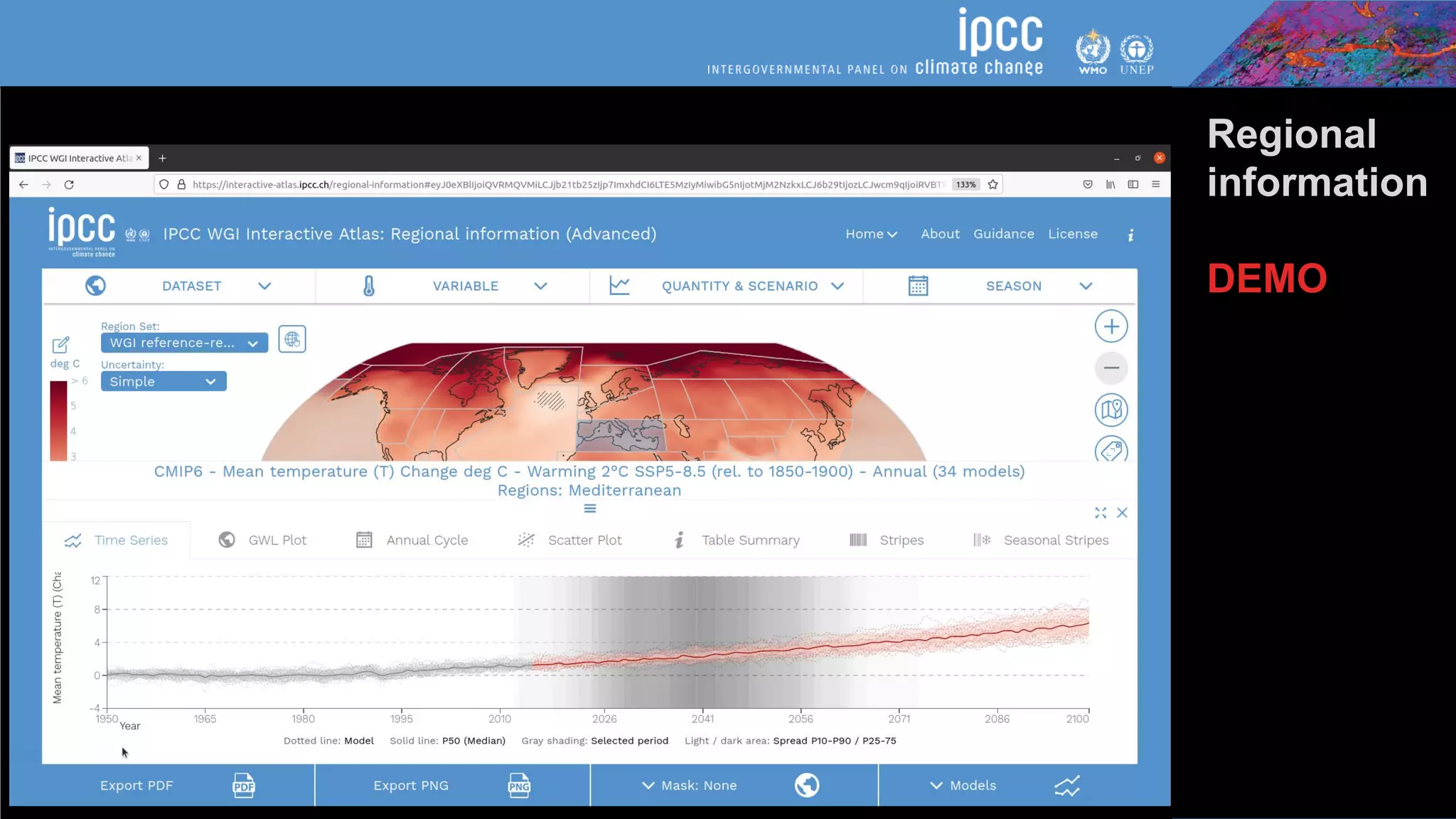
Task: Switch to the GWL Plot tab
Action: tap(262, 540)
